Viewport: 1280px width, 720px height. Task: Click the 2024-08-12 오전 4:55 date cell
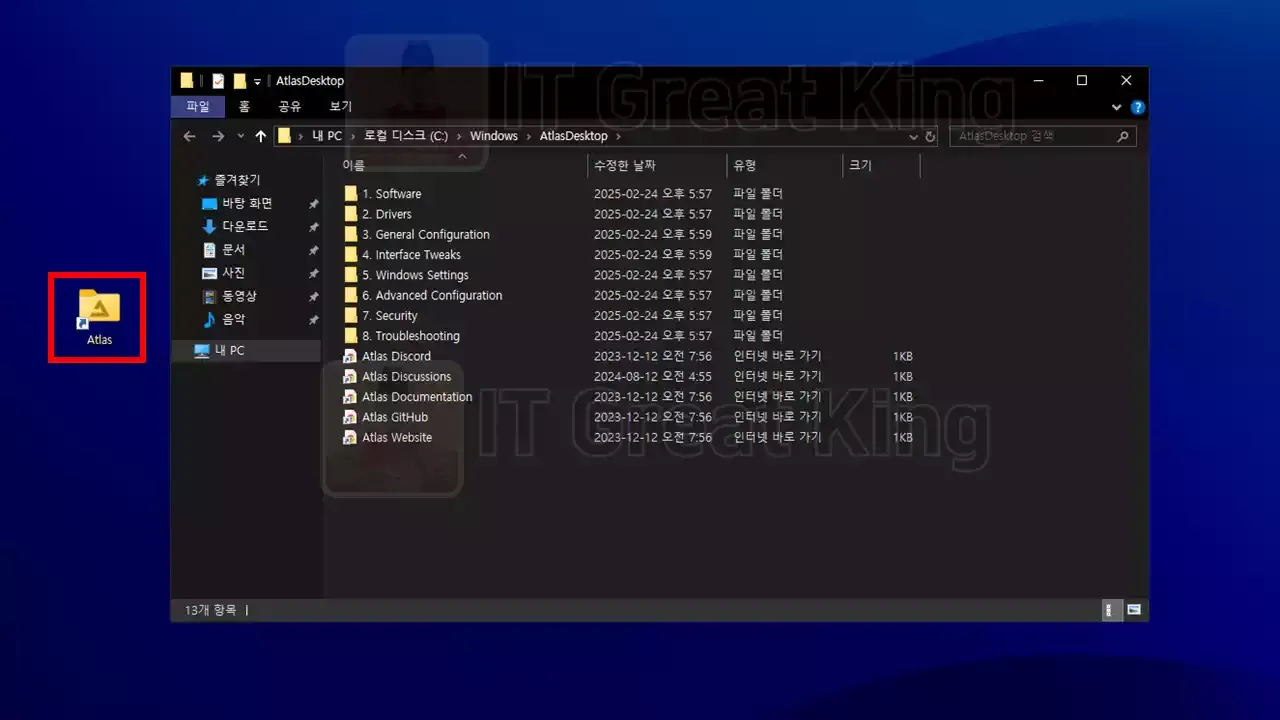click(x=653, y=377)
